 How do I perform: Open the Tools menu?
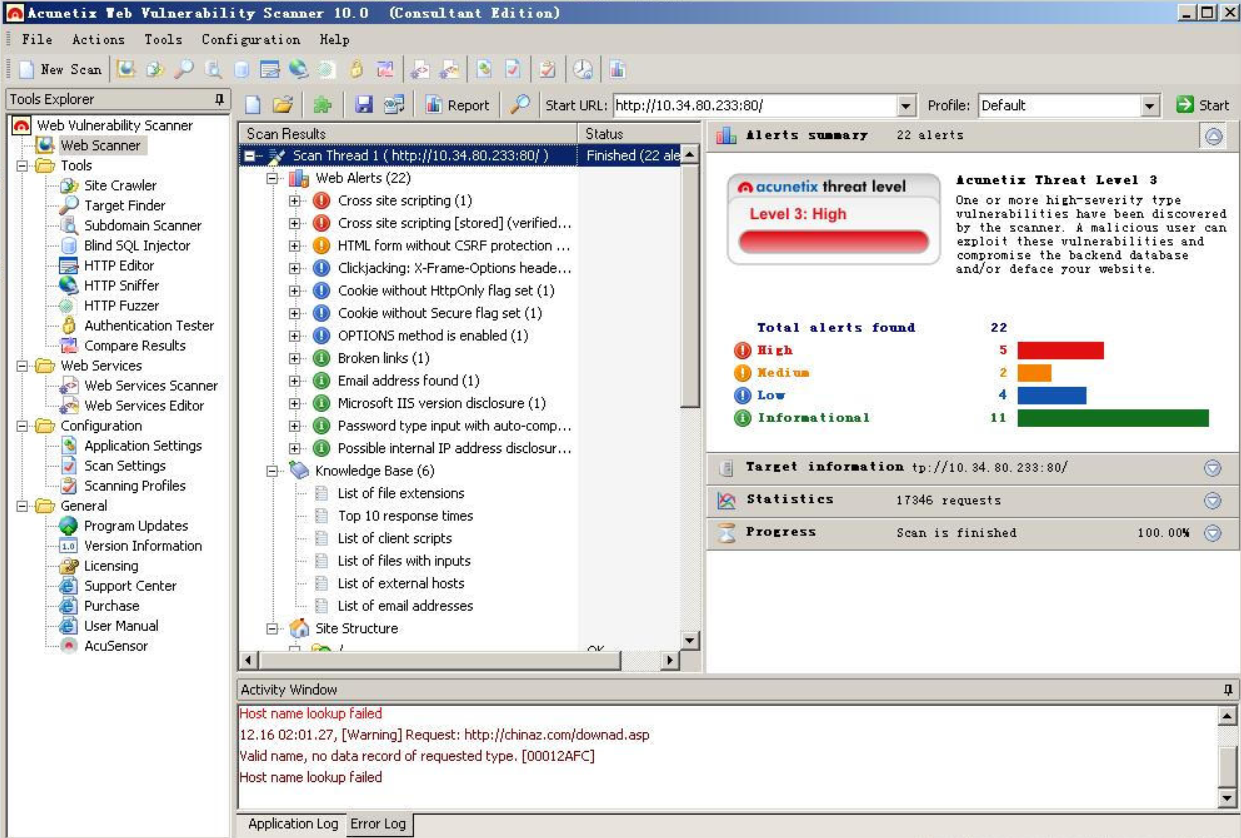pyautogui.click(x=163, y=39)
